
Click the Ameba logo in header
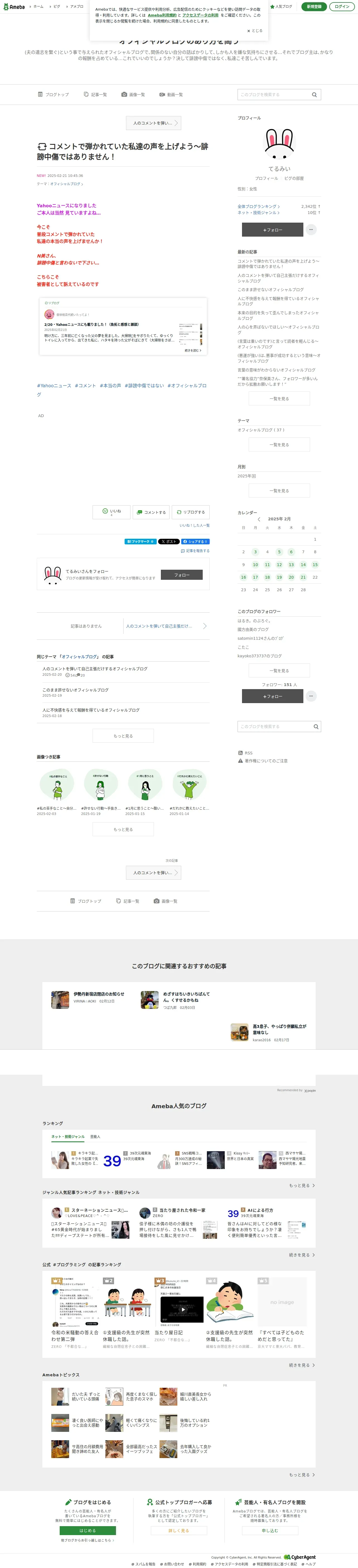[14, 7]
